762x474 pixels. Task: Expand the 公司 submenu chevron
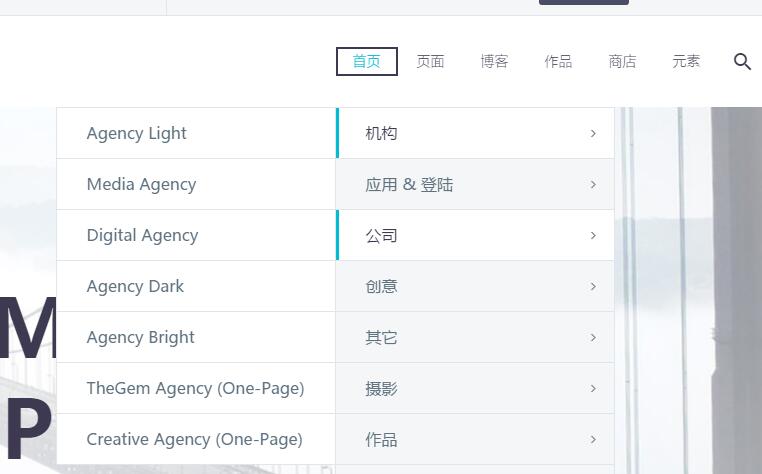pyautogui.click(x=593, y=235)
